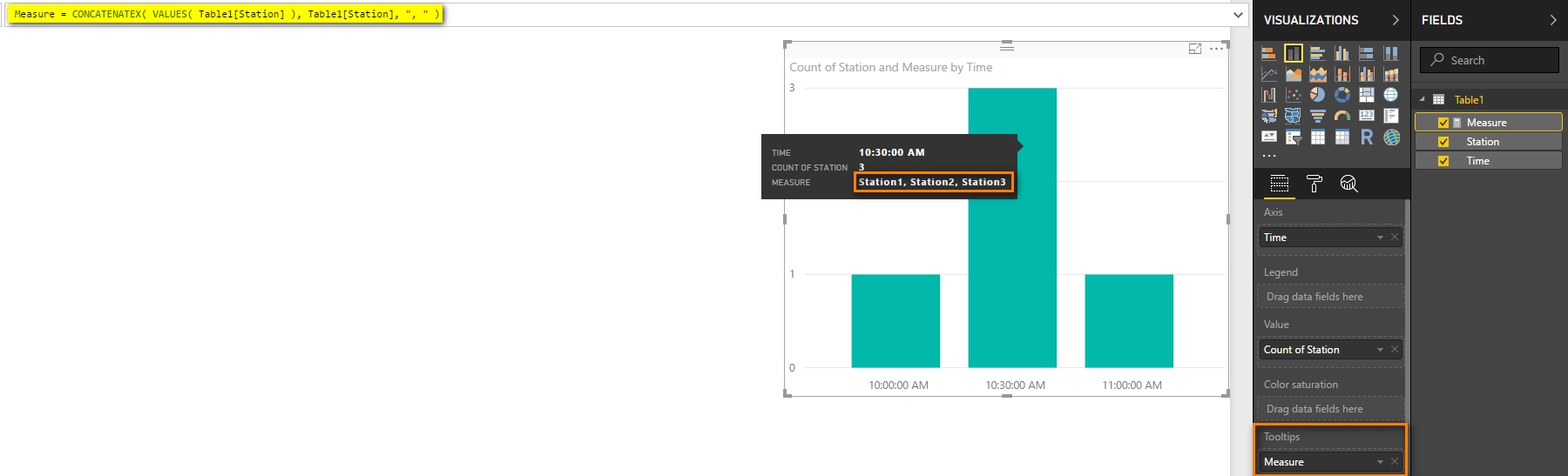Image resolution: width=1568 pixels, height=476 pixels.
Task: Choose the Line chart visual
Action: [1269, 74]
